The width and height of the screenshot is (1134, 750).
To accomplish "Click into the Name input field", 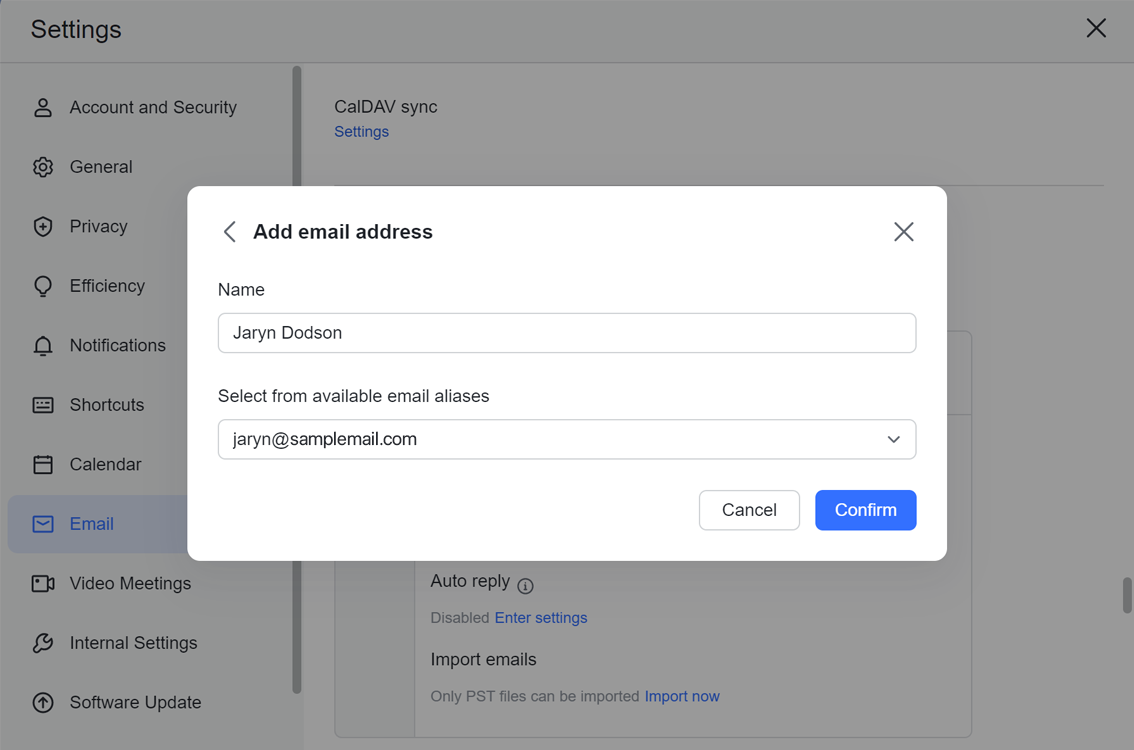I will (x=566, y=333).
